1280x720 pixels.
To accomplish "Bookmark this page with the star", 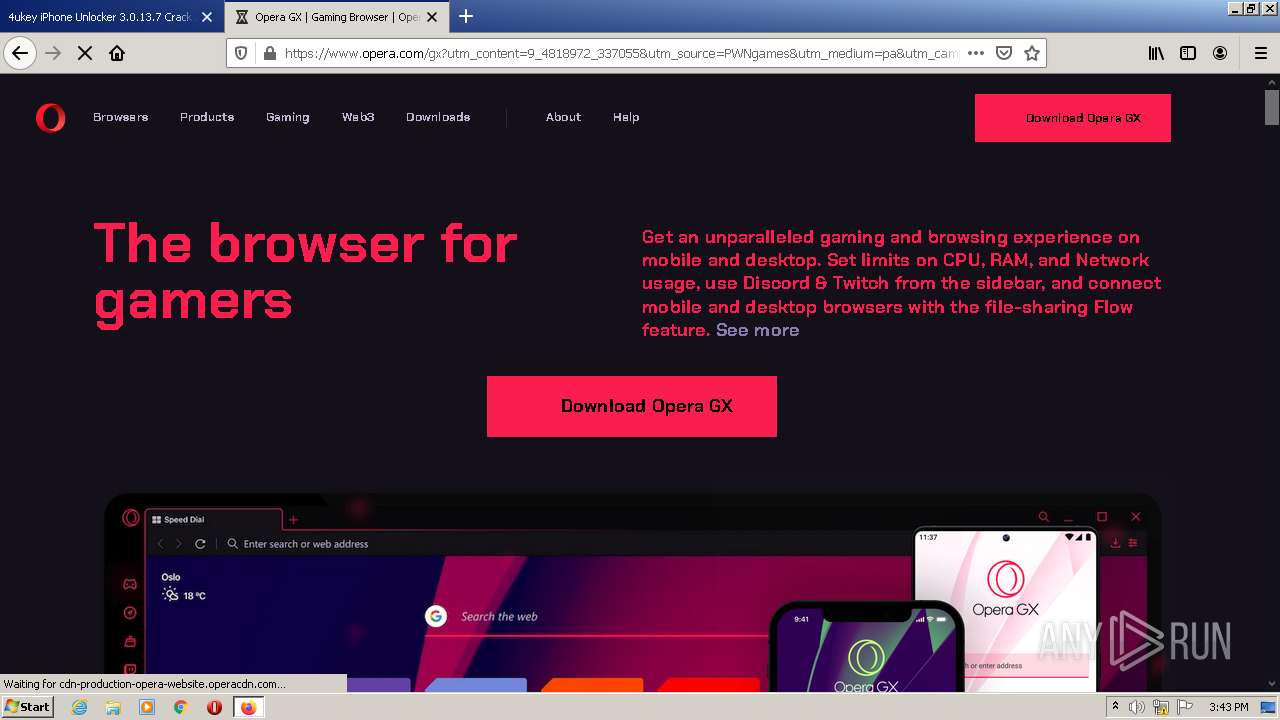I will click(x=1032, y=53).
